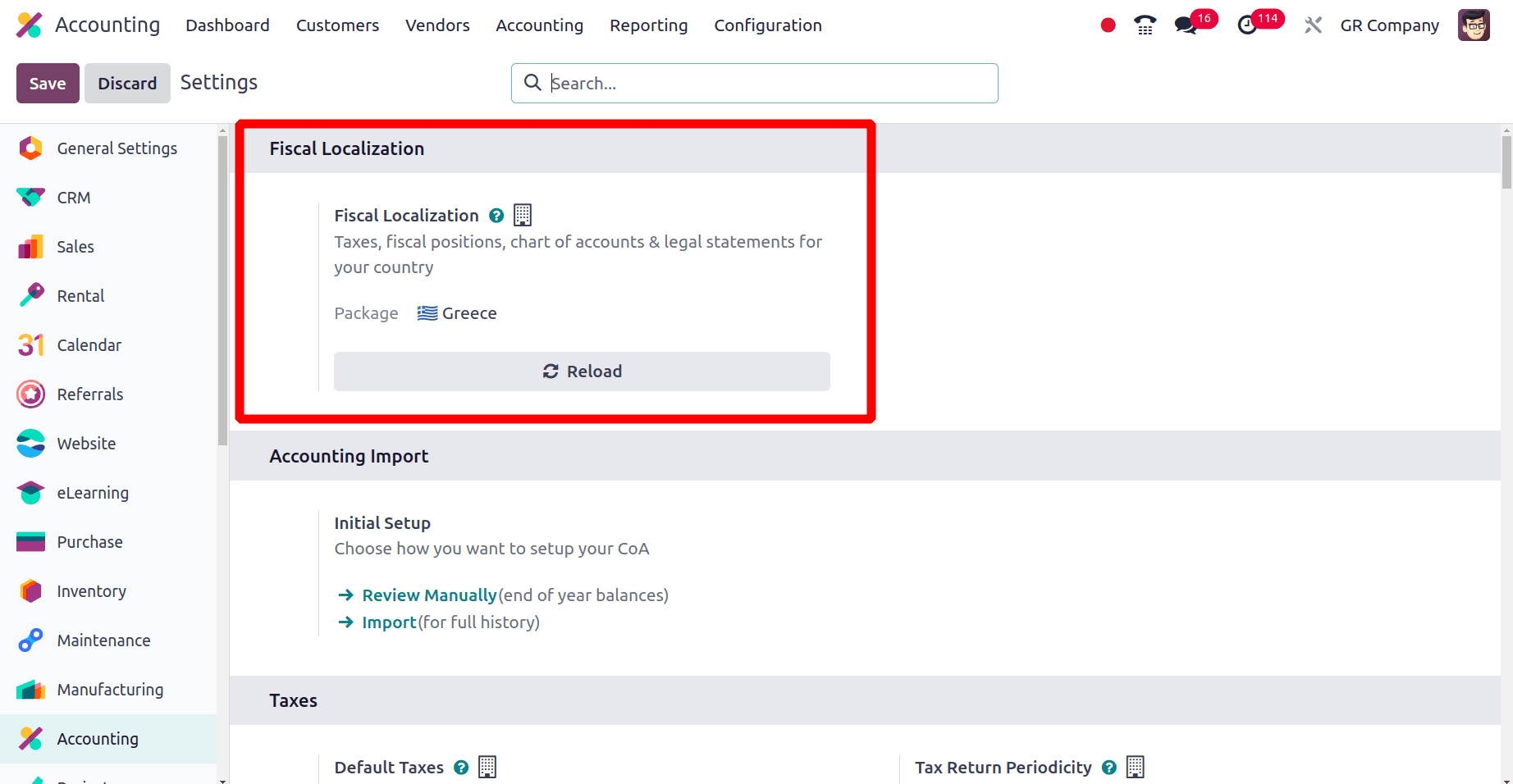
Task: Click the Taxes section header
Action: tap(293, 700)
